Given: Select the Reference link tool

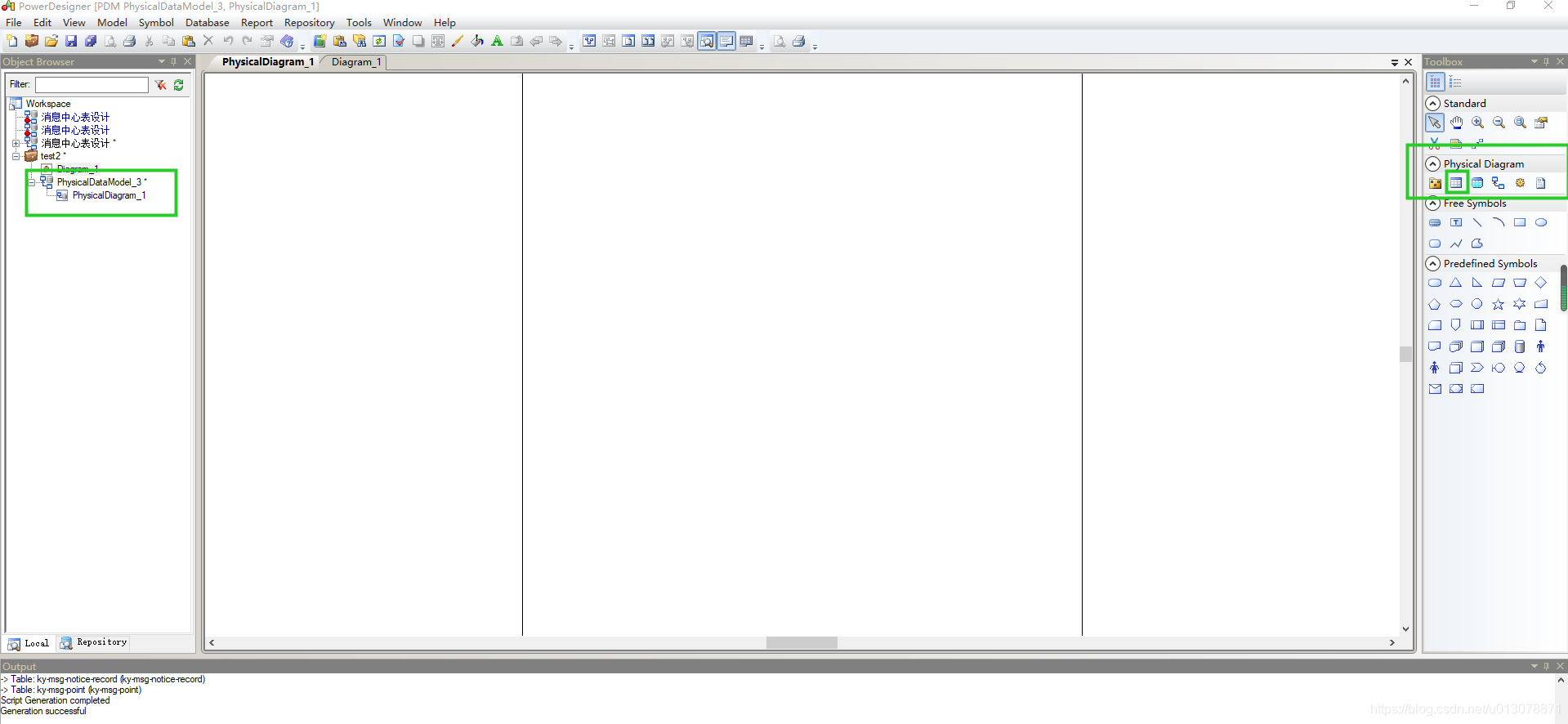Looking at the screenshot, I should tap(1499, 183).
